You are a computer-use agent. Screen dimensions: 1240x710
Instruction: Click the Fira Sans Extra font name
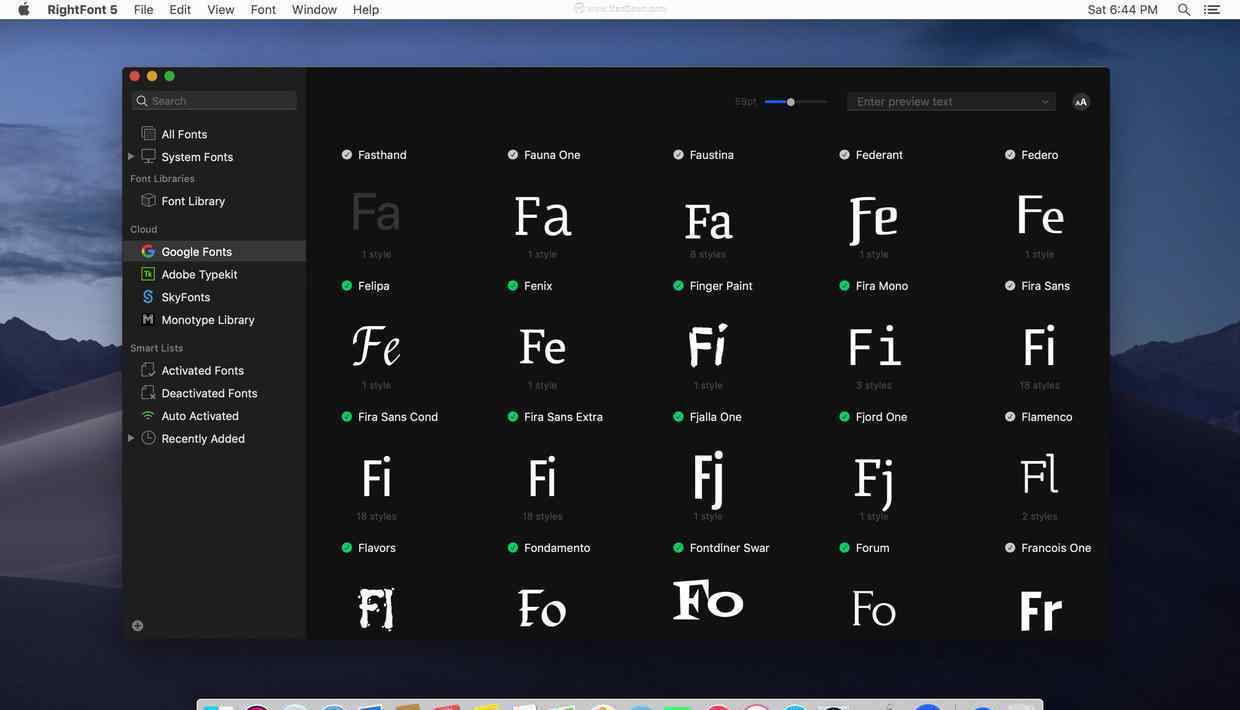[563, 417]
